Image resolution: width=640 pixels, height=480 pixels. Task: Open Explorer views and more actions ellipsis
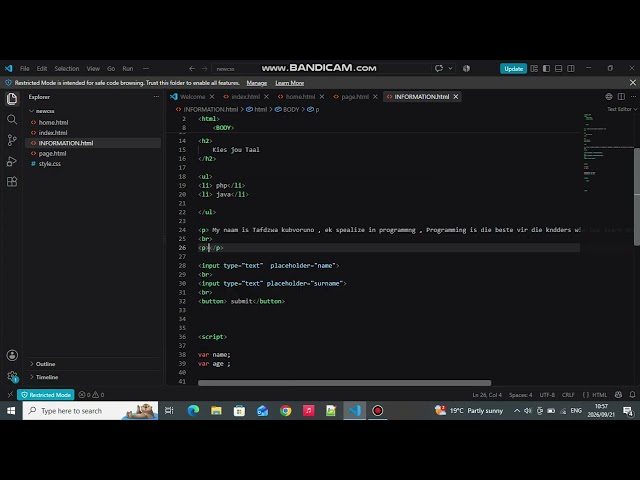[156, 97]
